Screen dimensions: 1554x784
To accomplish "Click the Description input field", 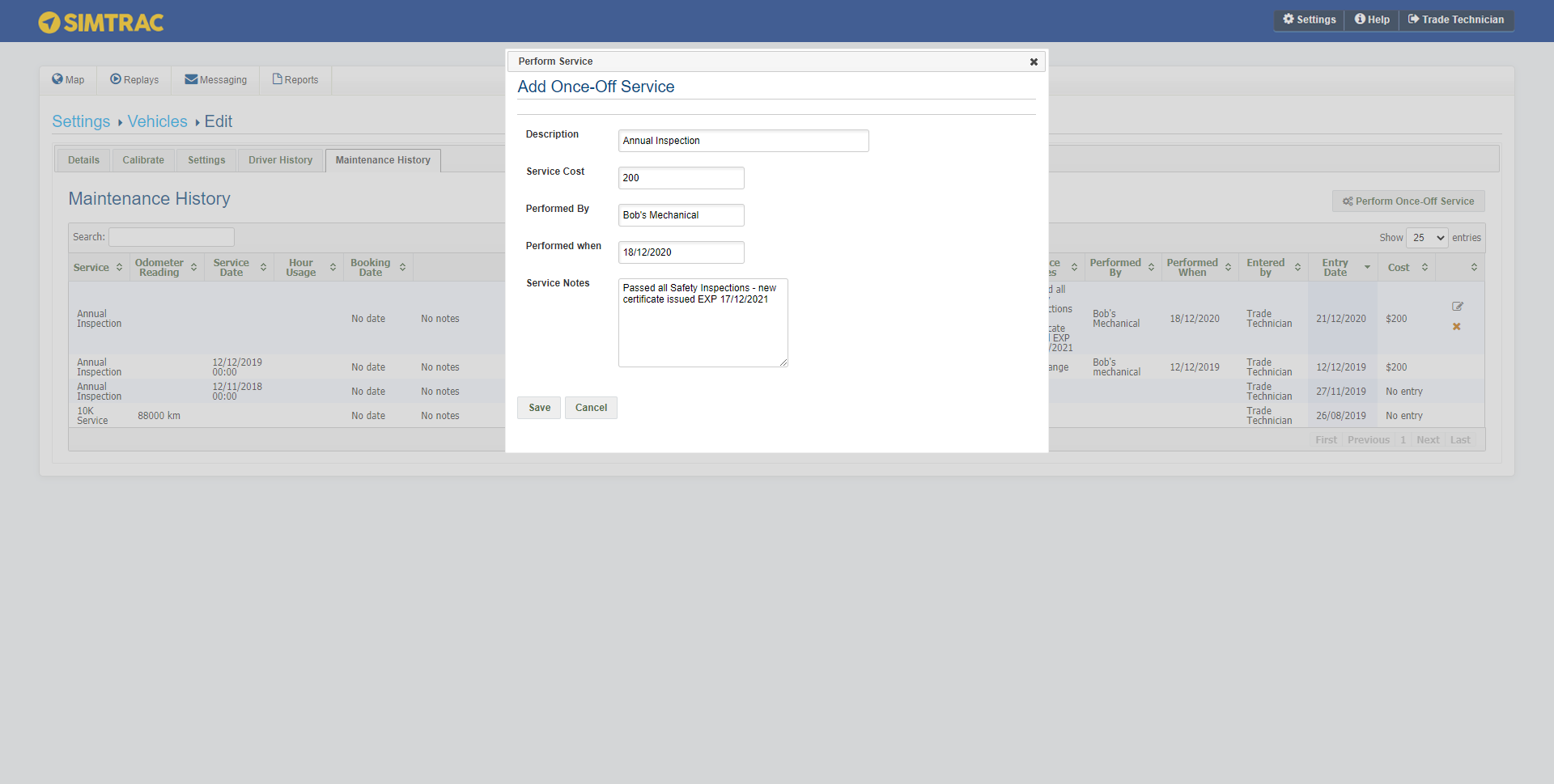I will point(744,141).
